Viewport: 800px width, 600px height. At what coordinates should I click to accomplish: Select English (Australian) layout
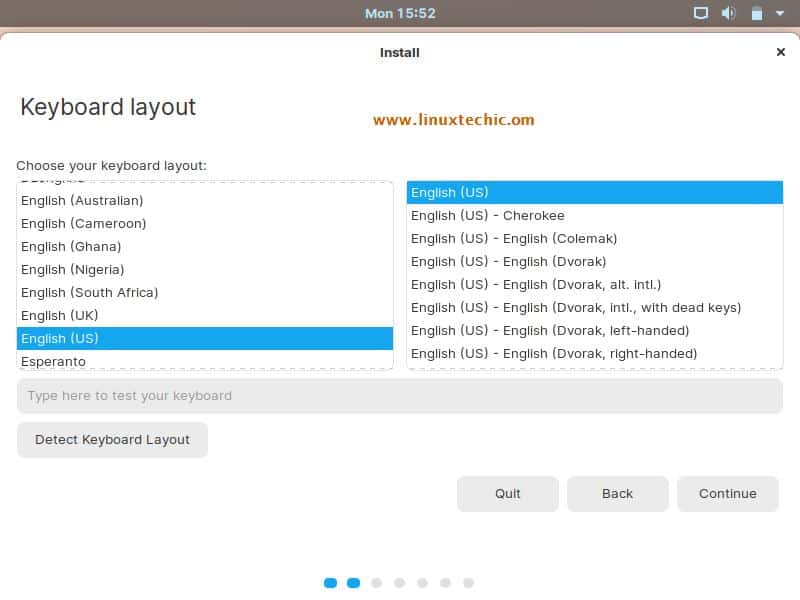(205, 201)
